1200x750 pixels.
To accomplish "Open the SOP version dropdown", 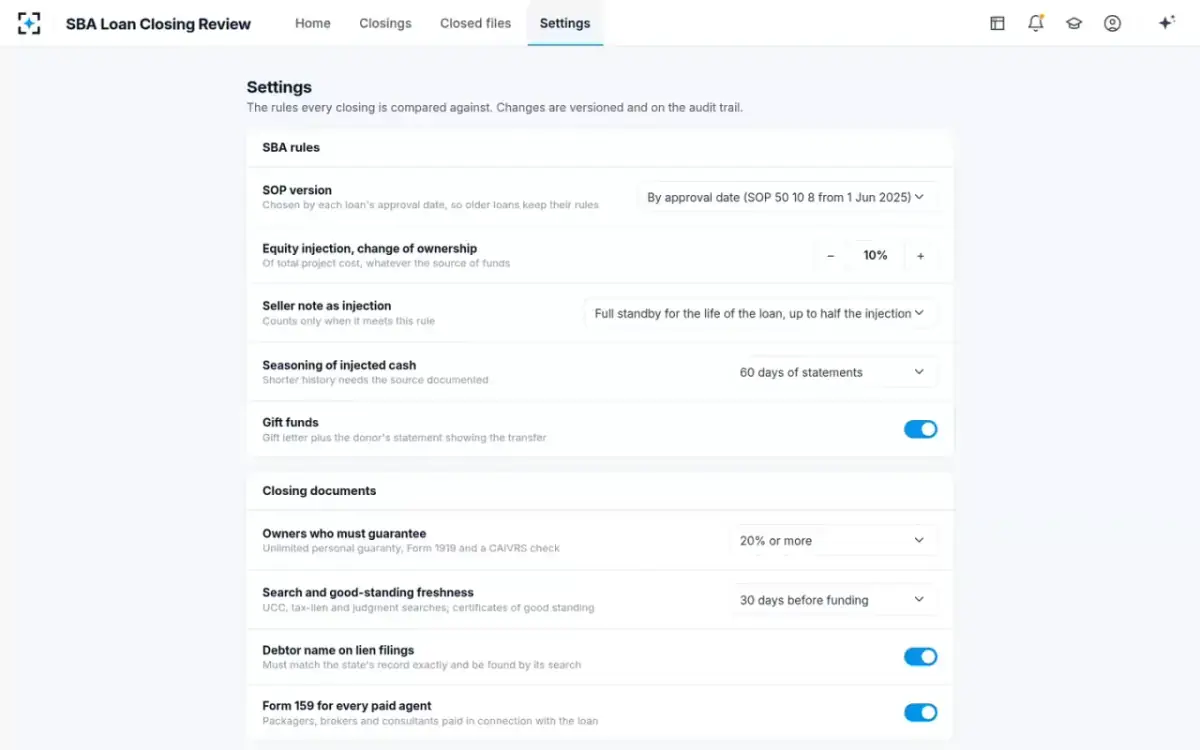I will tap(786, 197).
